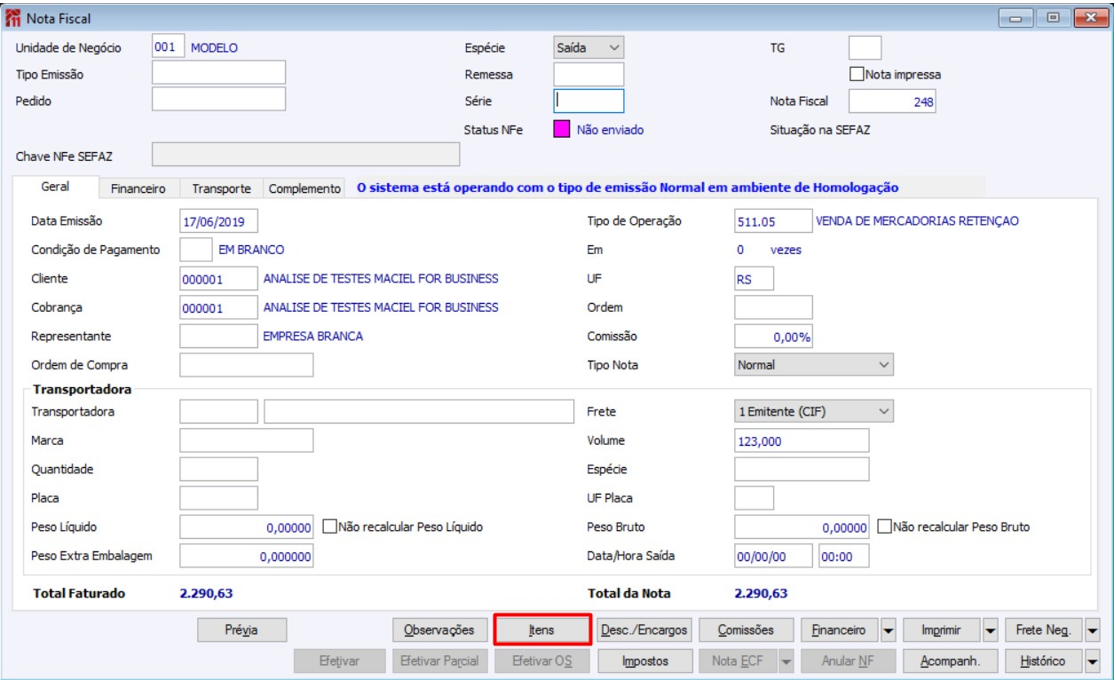Image resolution: width=1116 pixels, height=680 pixels.
Task: Click the Data Saída date field
Action: tap(773, 555)
